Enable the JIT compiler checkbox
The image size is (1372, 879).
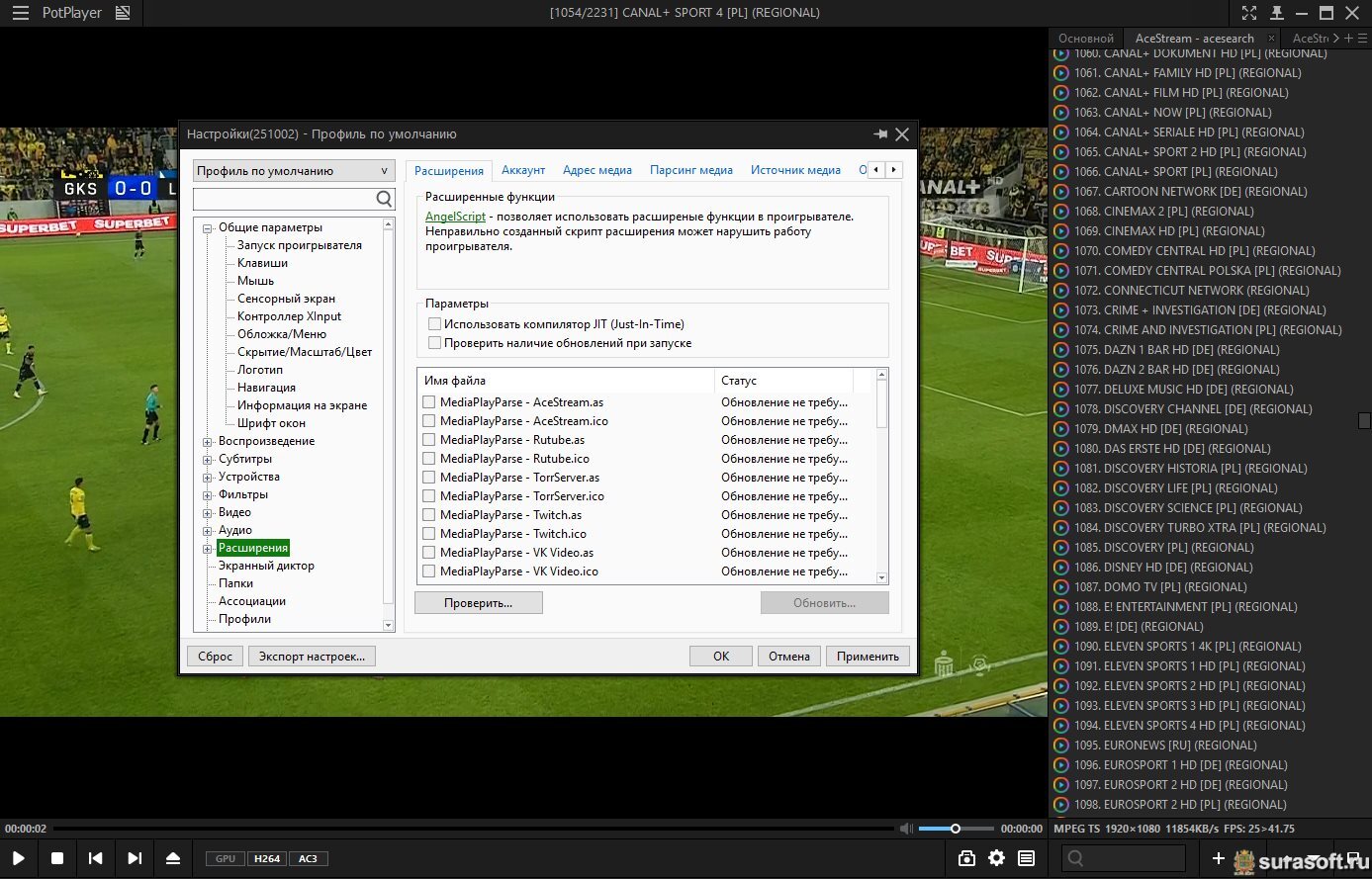pos(434,324)
